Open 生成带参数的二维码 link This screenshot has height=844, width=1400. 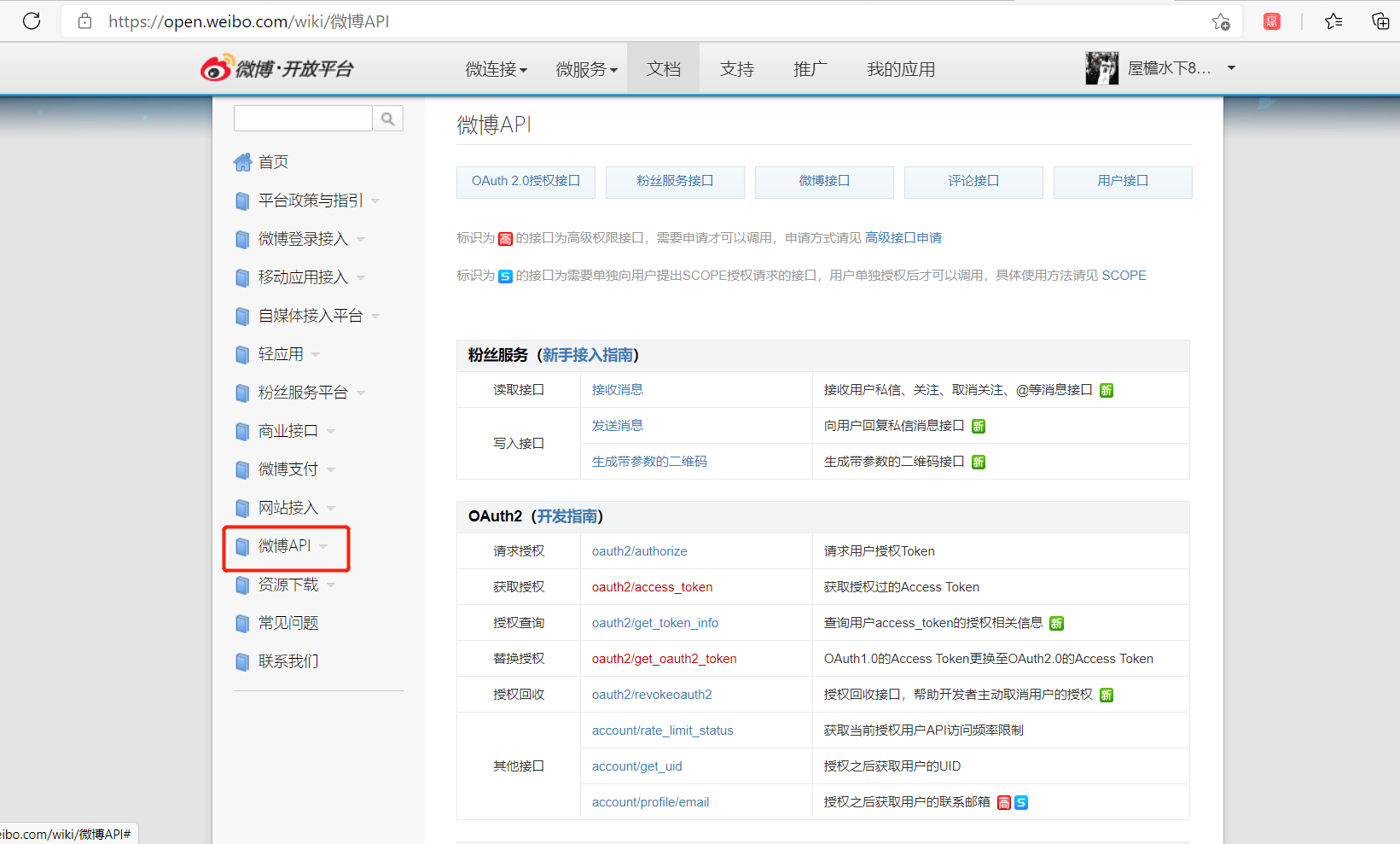pyautogui.click(x=649, y=462)
